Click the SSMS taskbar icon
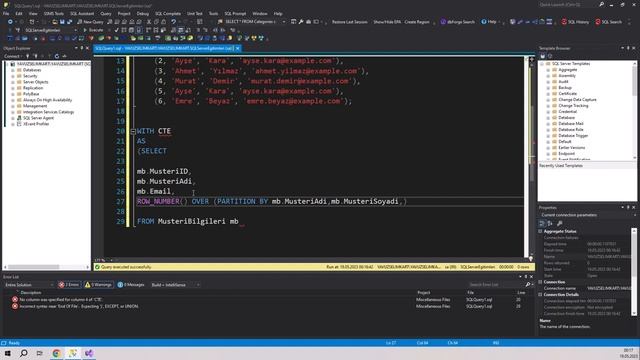Image resolution: width=640 pixels, height=360 pixels. (x=73, y=353)
